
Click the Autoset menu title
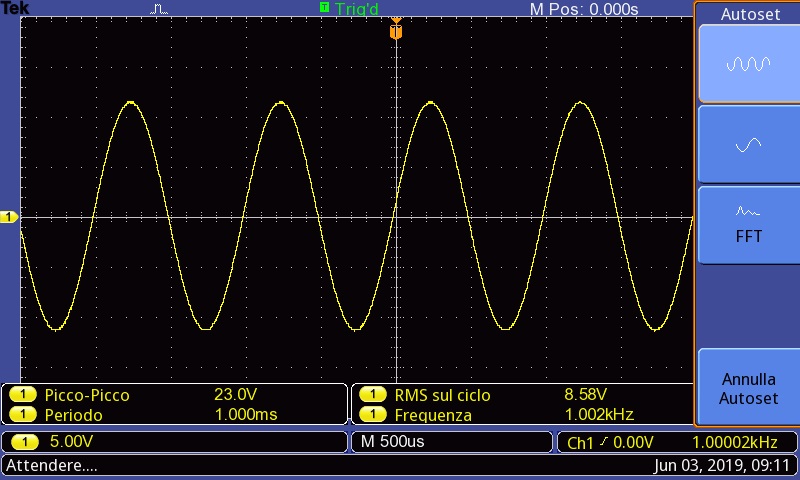750,14
